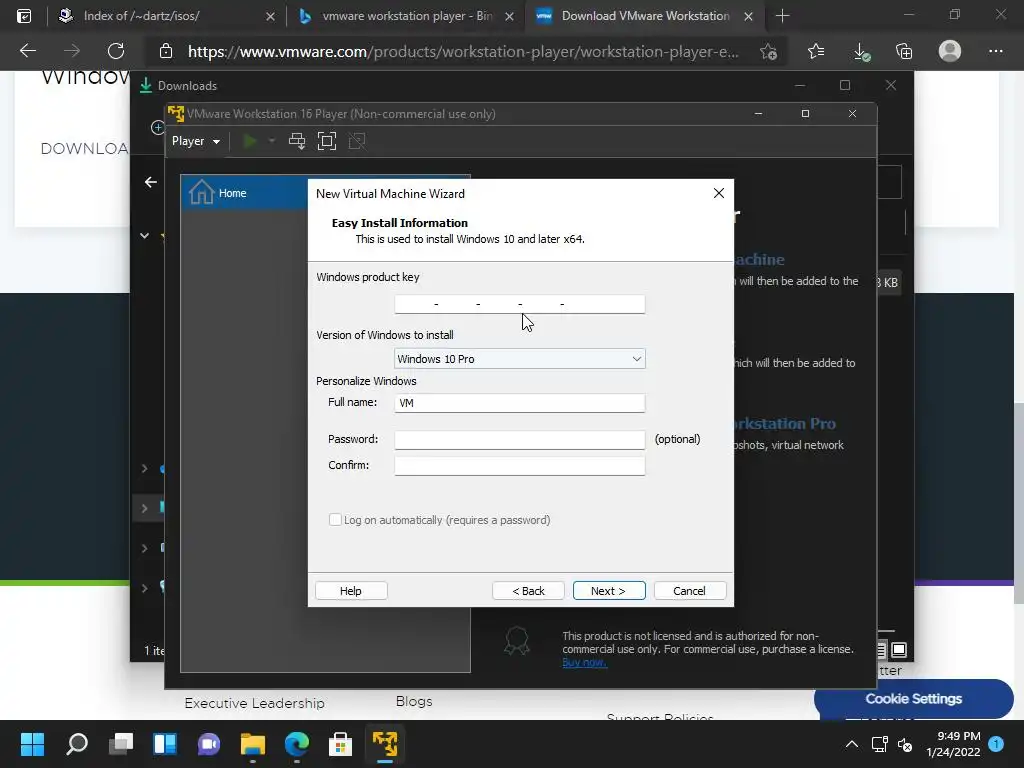Viewport: 1024px width, 768px height.
Task: Click the Help button in wizard
Action: coord(351,590)
